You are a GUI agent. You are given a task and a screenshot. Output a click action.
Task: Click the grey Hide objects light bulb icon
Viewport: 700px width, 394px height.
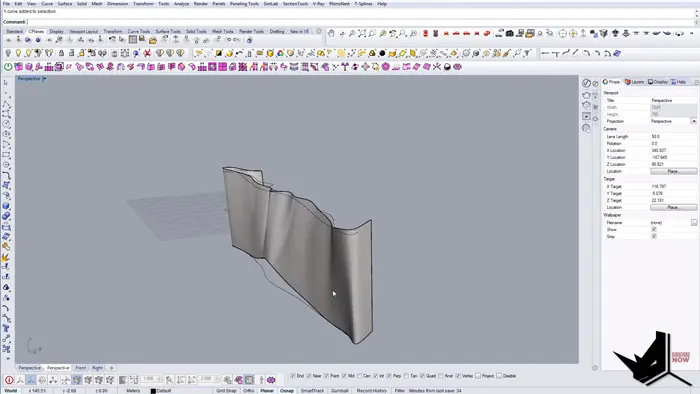(x=8, y=53)
